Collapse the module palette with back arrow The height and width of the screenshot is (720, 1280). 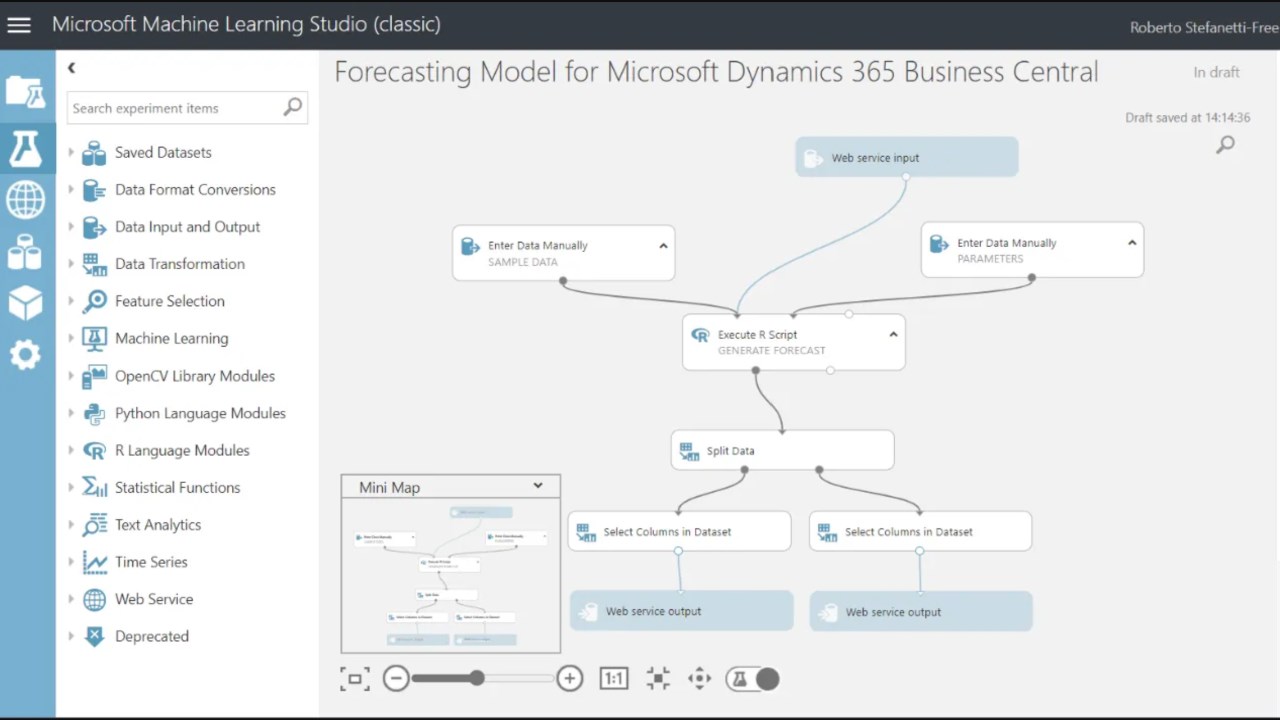pos(71,67)
